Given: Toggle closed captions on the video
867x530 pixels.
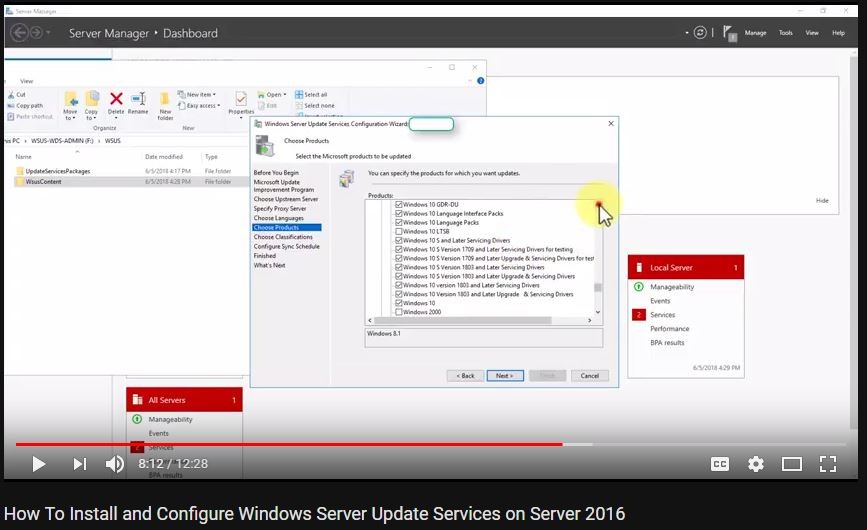Looking at the screenshot, I should click(x=720, y=464).
